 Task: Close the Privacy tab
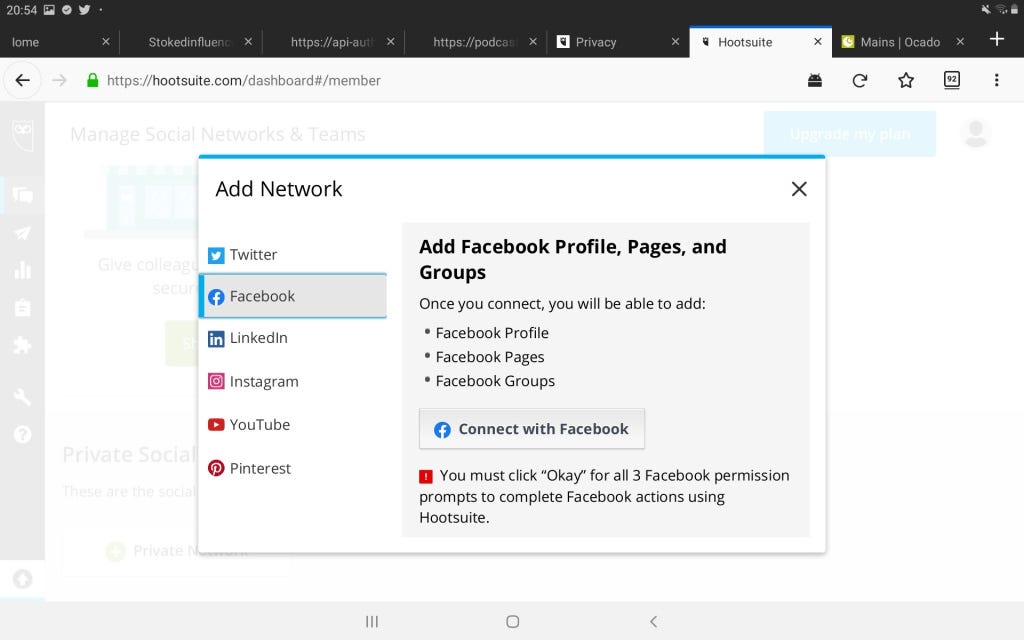(x=675, y=42)
